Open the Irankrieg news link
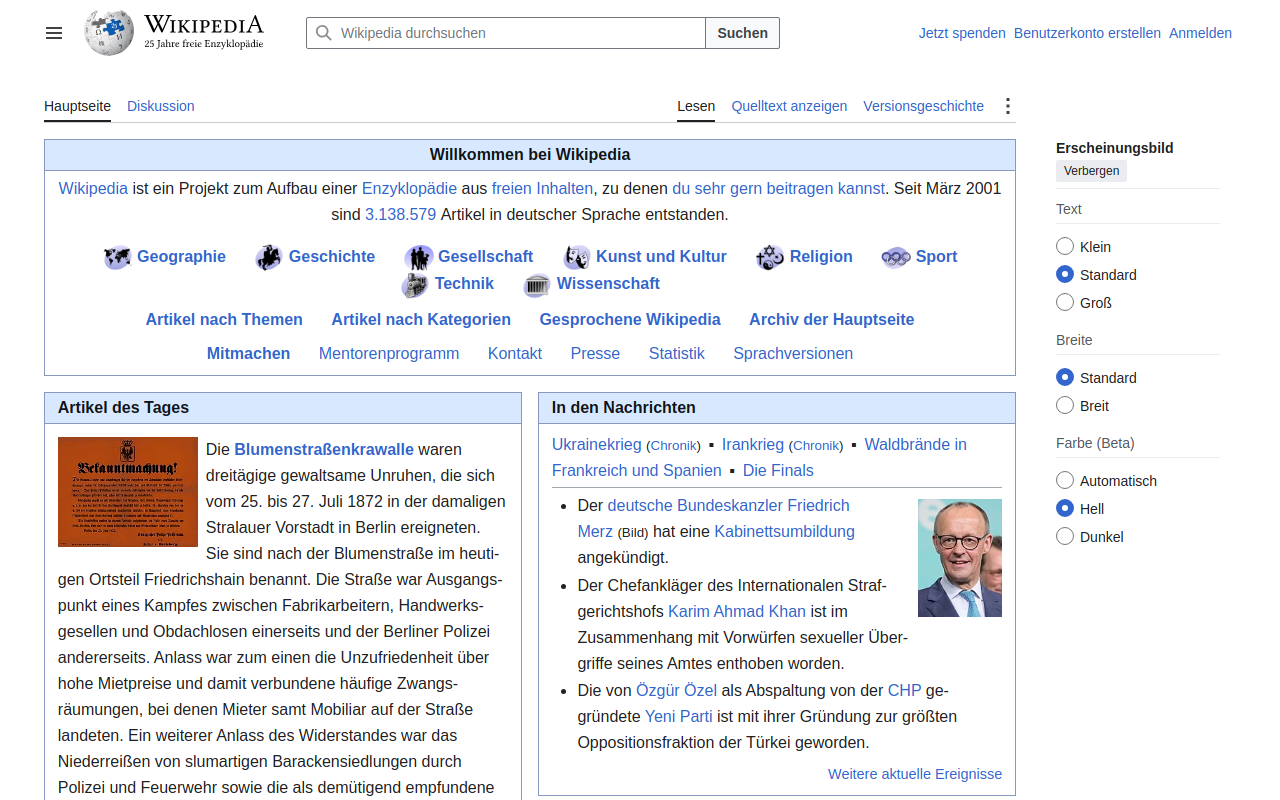Image resolution: width=1280 pixels, height=800 pixels. click(753, 445)
